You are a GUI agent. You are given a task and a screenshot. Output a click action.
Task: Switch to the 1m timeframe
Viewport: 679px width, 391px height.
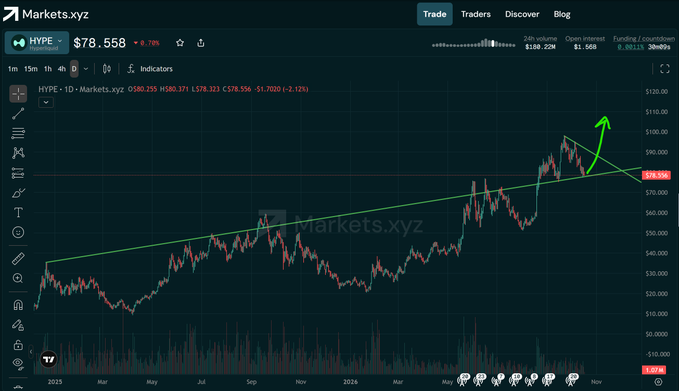13,69
